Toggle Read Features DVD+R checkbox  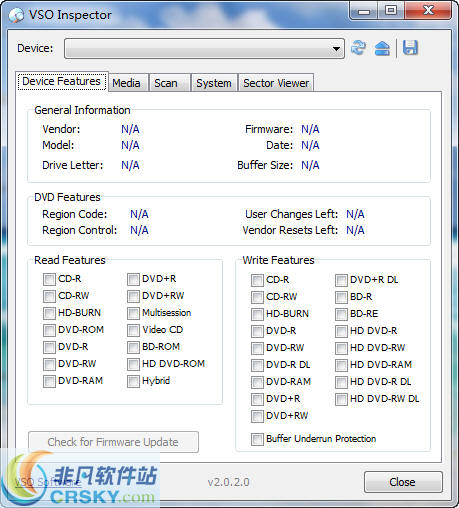click(x=133, y=279)
